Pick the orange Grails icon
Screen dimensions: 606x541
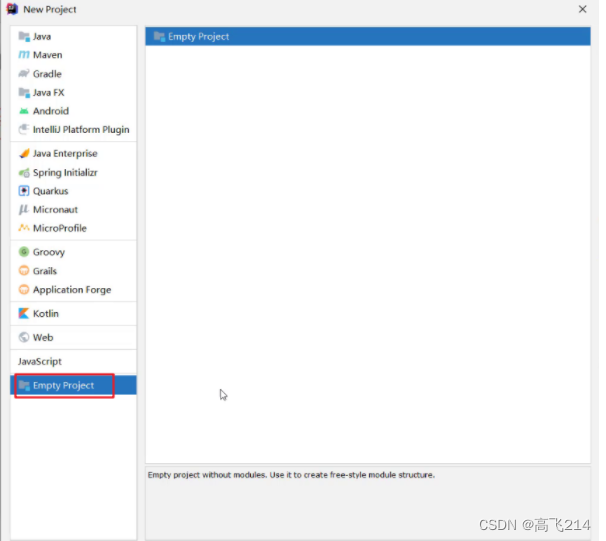tap(24, 270)
